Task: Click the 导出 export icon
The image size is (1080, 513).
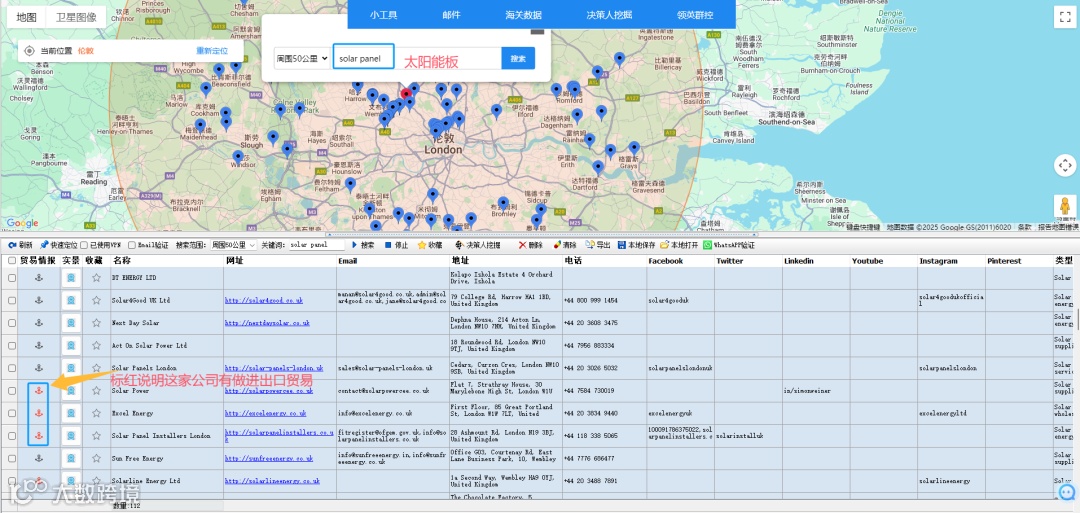Action: [590, 245]
